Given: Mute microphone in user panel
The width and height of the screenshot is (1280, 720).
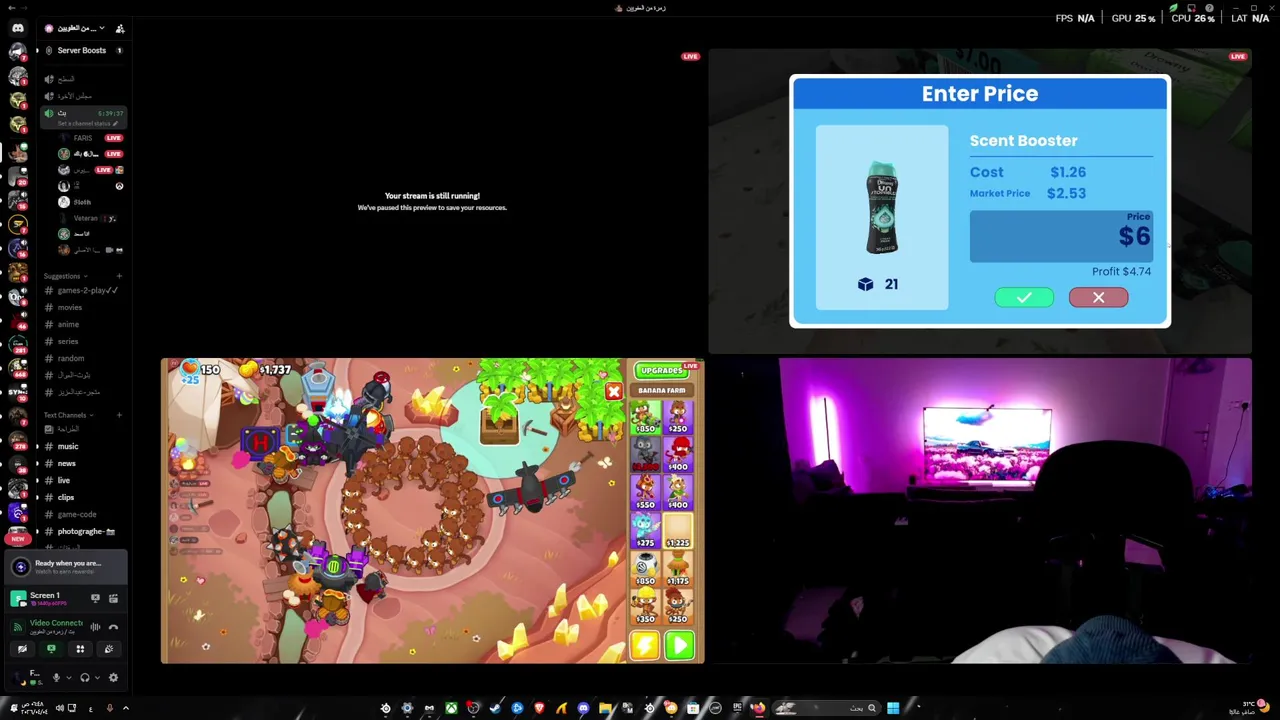Looking at the screenshot, I should [56, 678].
